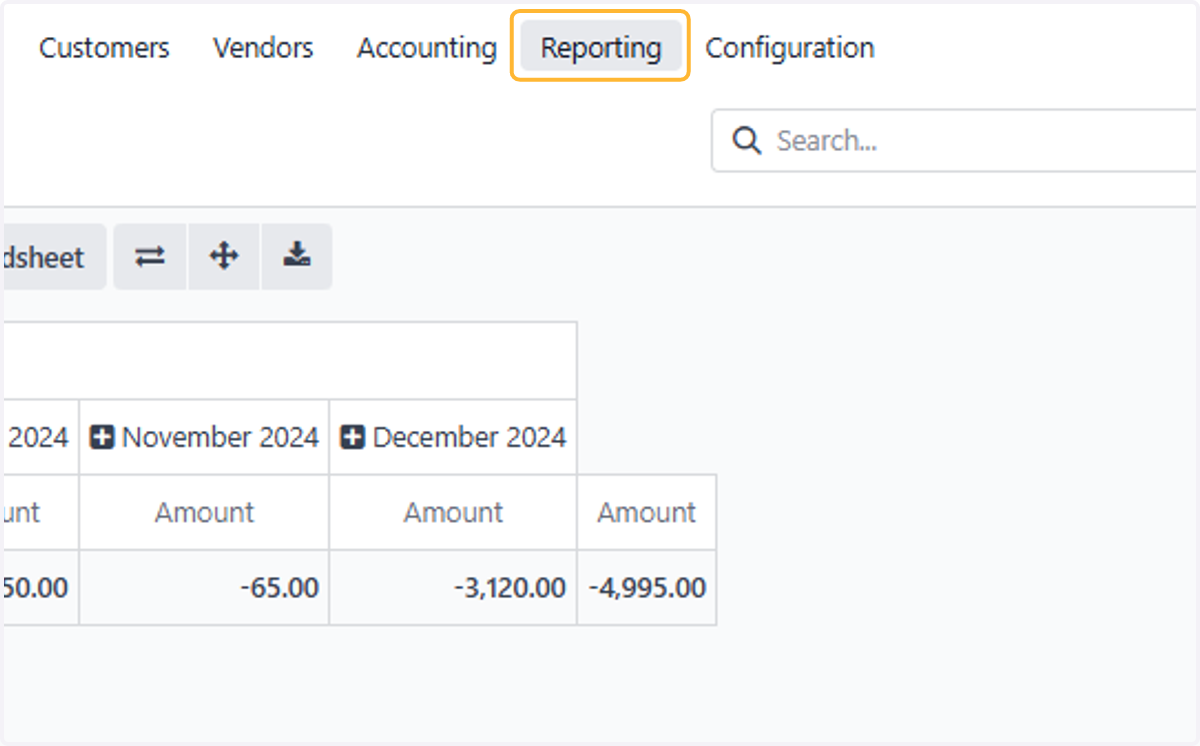
Task: Open the Configuration menu
Action: (790, 47)
